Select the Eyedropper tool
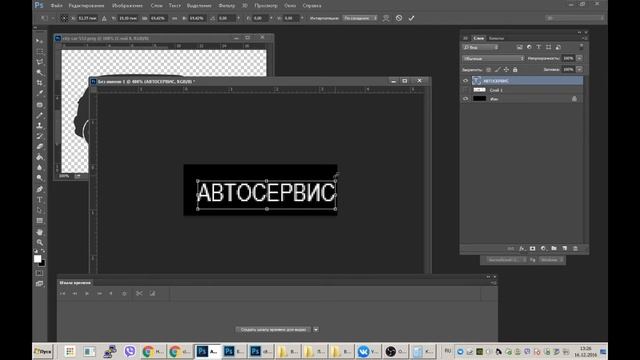Image resolution: width=640 pixels, height=360 pixels. tap(40, 93)
